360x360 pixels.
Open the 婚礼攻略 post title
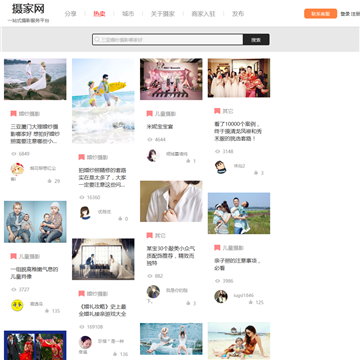point(102,310)
